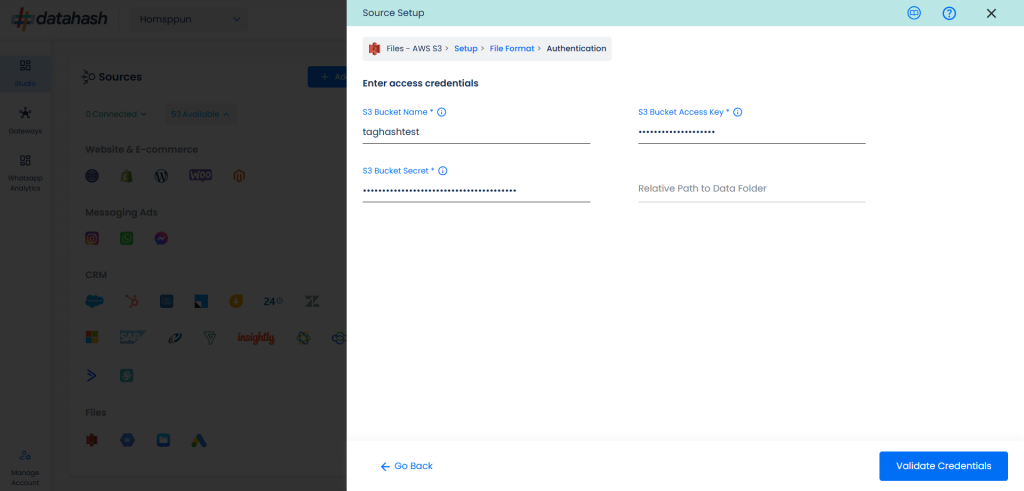Open Gateways in the left sidebar
1024x491 pixels.
[x=25, y=119]
